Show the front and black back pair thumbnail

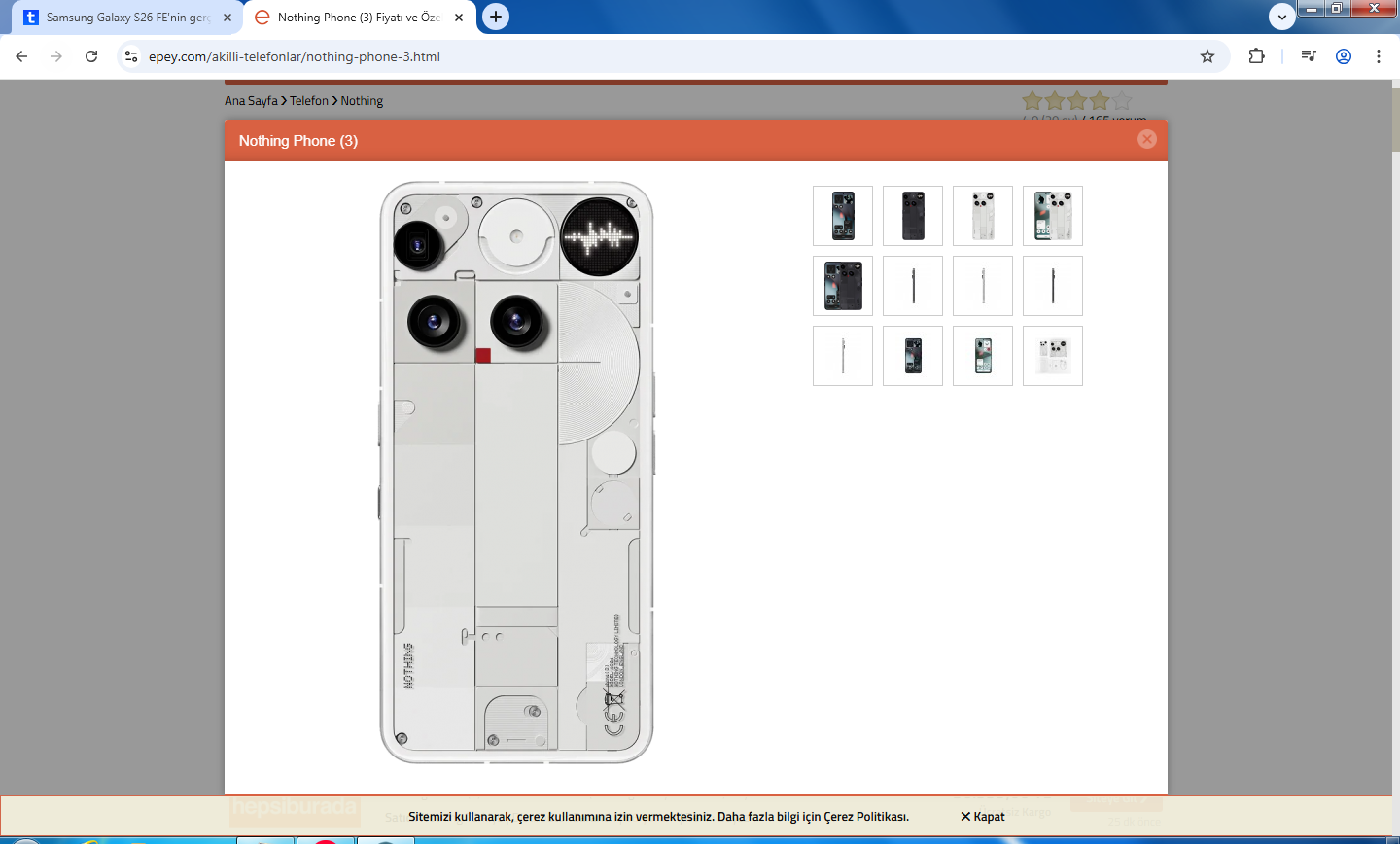click(843, 286)
